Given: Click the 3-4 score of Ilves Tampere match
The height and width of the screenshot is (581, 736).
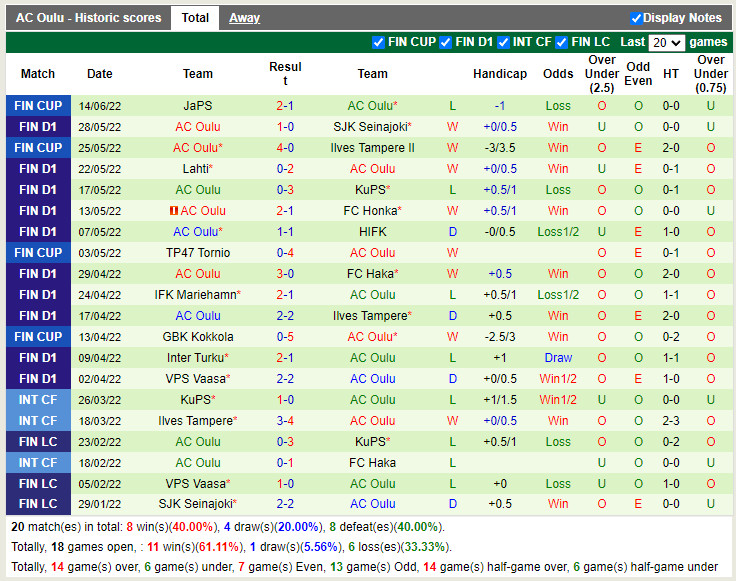Looking at the screenshot, I should tap(285, 421).
